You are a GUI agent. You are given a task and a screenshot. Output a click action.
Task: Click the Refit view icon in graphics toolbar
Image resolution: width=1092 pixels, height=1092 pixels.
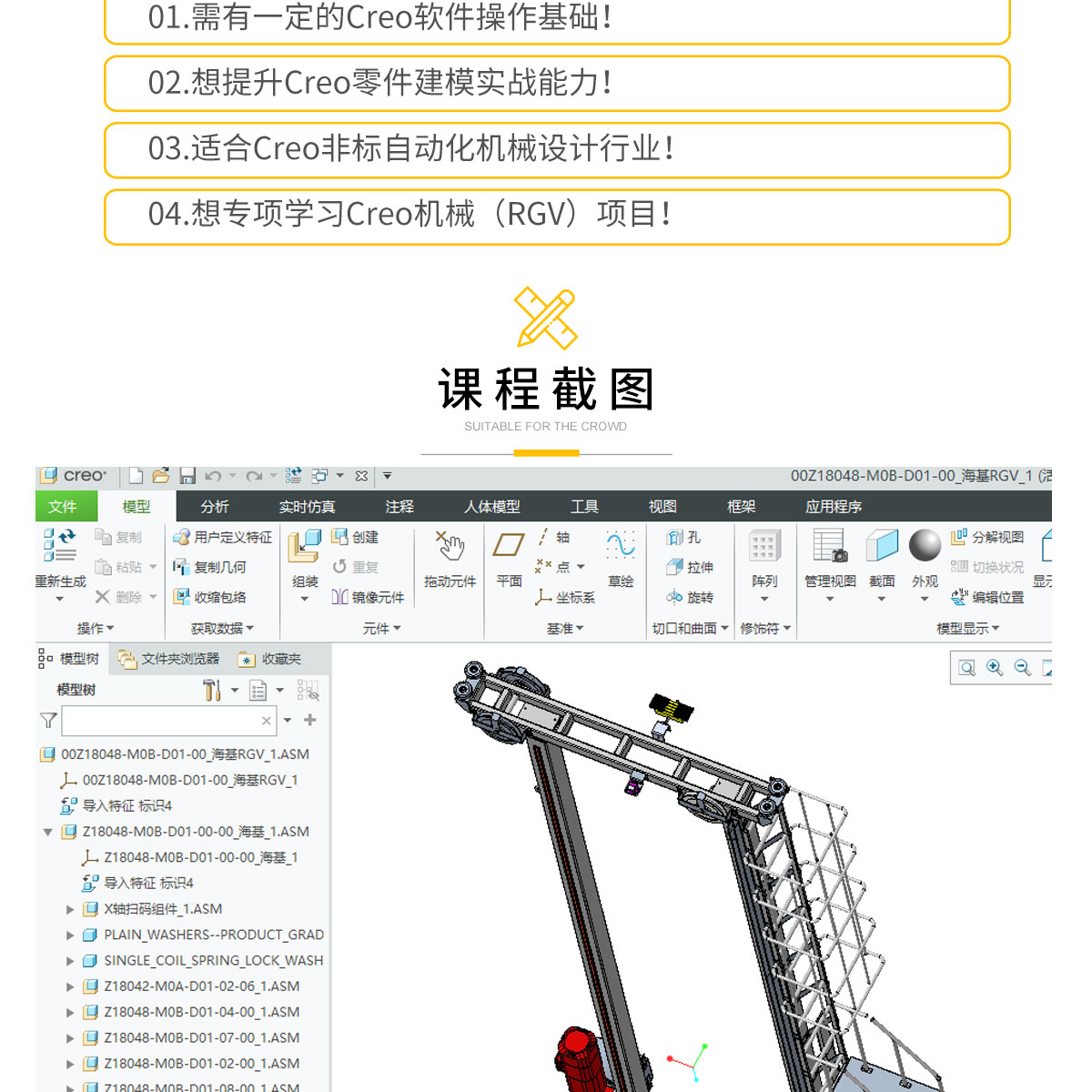[x=967, y=668]
